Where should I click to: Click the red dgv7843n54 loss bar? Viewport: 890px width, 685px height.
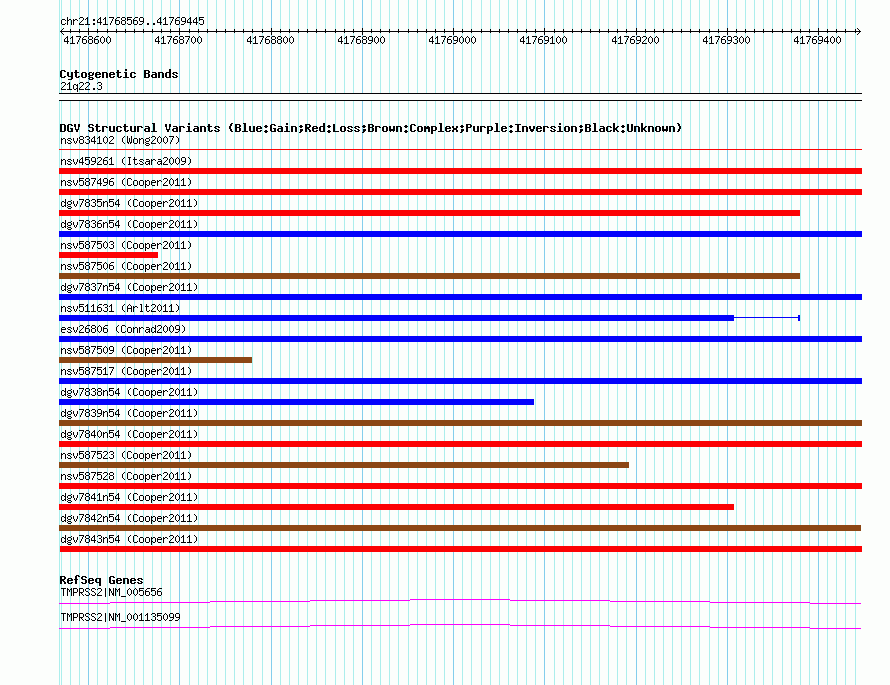point(460,549)
